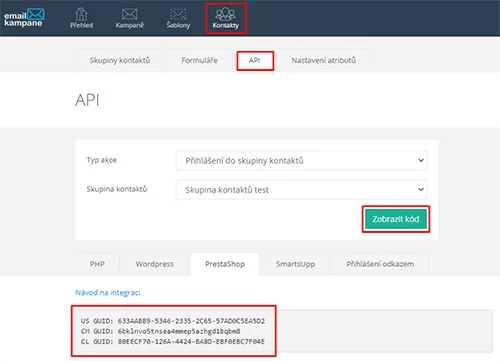Click the Typ akce label
Screen dimensions: 500x361
coord(102,160)
